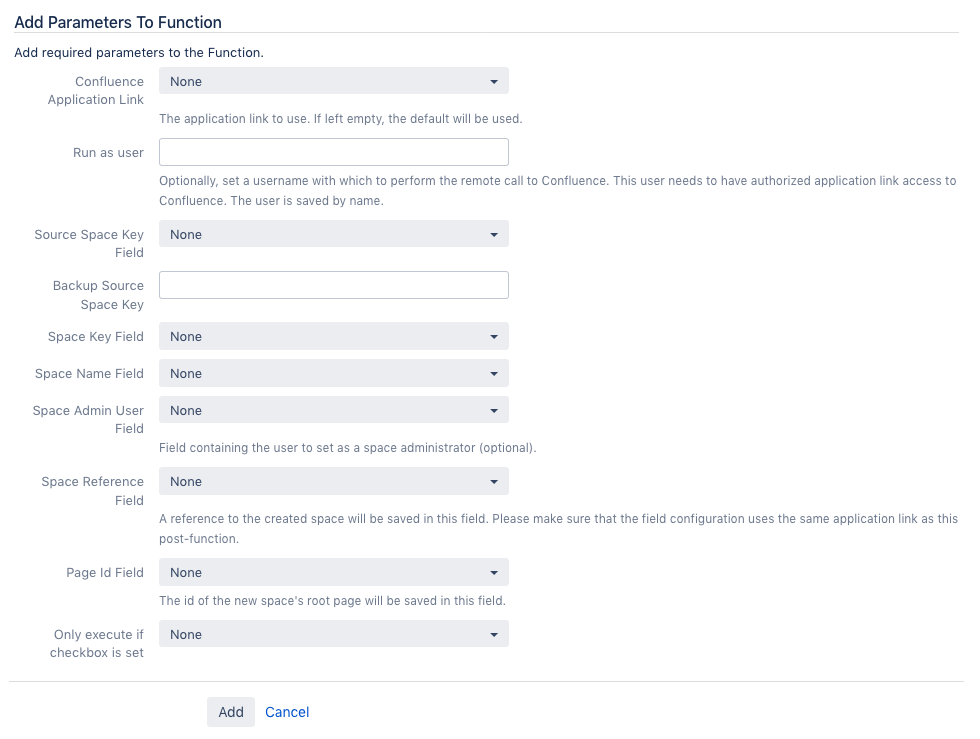Expand the Space Name Field selector
The image size is (980, 739).
[x=334, y=373]
